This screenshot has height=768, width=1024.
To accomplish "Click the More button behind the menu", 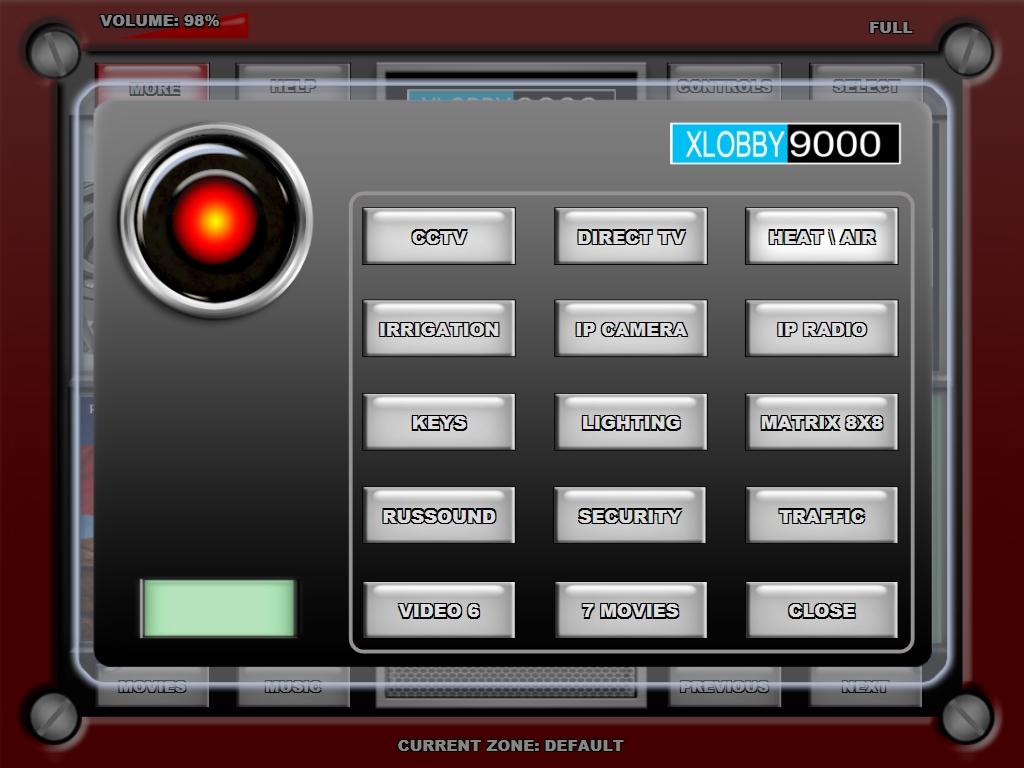I will (153, 82).
